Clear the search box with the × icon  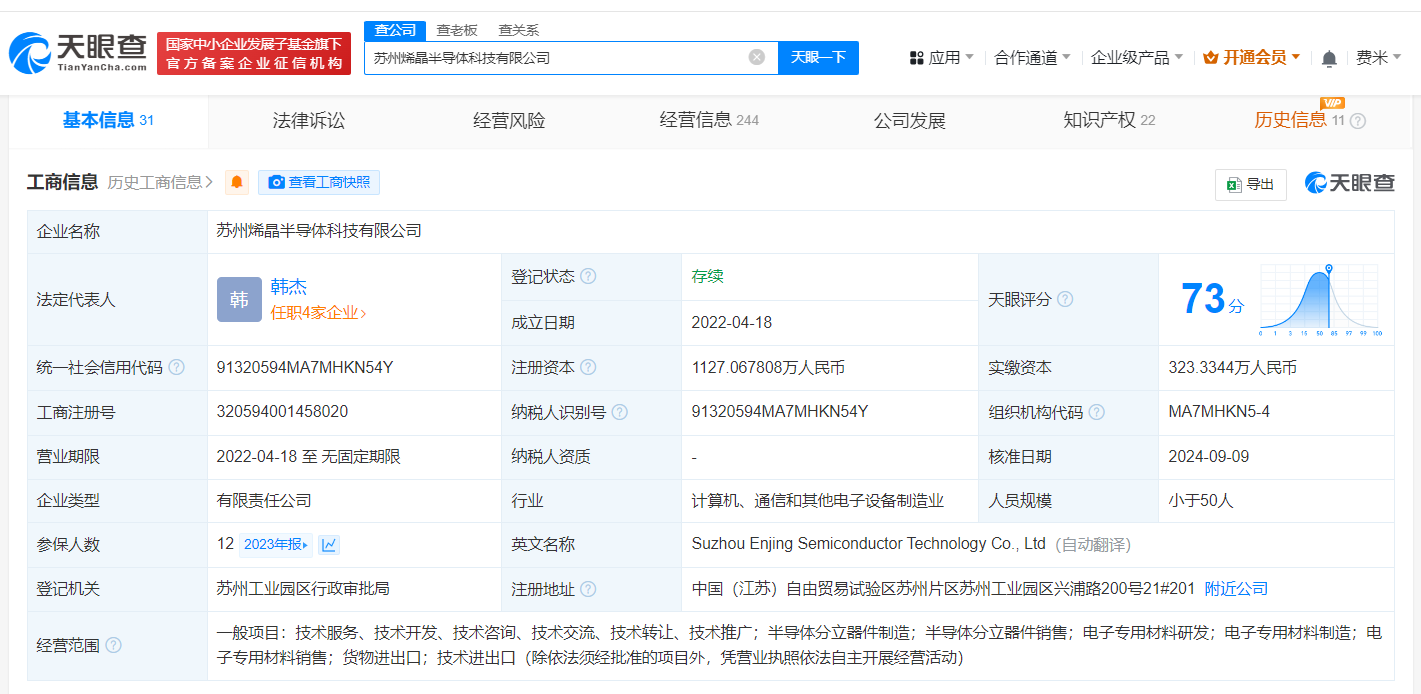click(x=756, y=57)
